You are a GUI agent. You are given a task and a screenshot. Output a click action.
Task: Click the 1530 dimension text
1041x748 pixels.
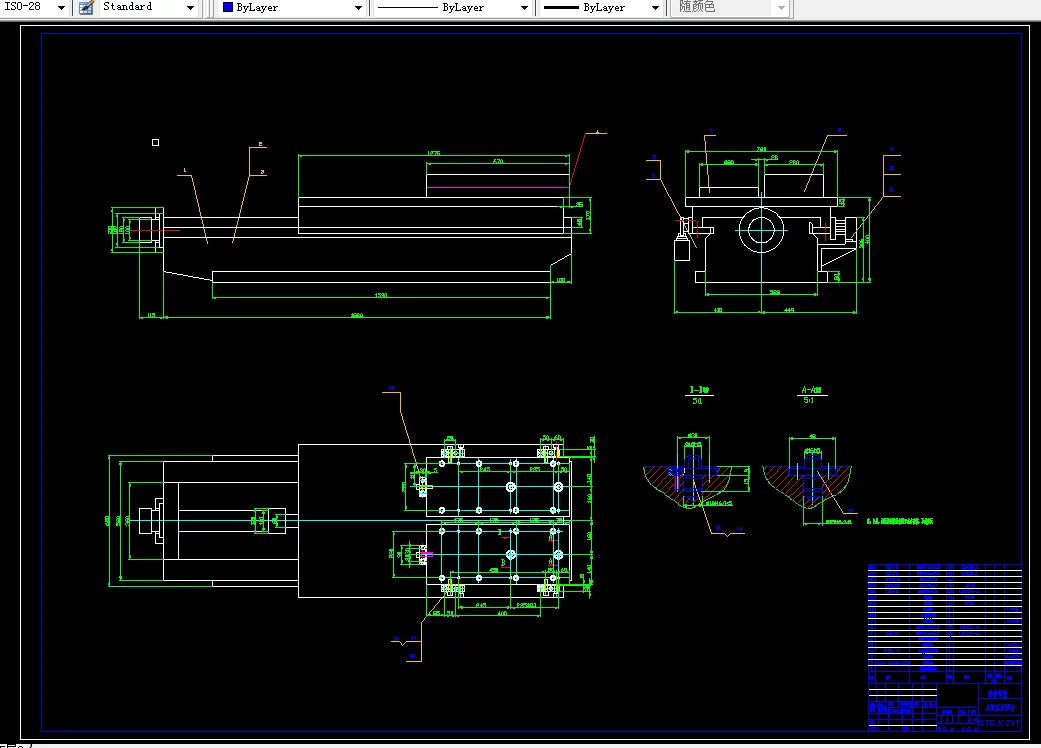[x=381, y=295]
